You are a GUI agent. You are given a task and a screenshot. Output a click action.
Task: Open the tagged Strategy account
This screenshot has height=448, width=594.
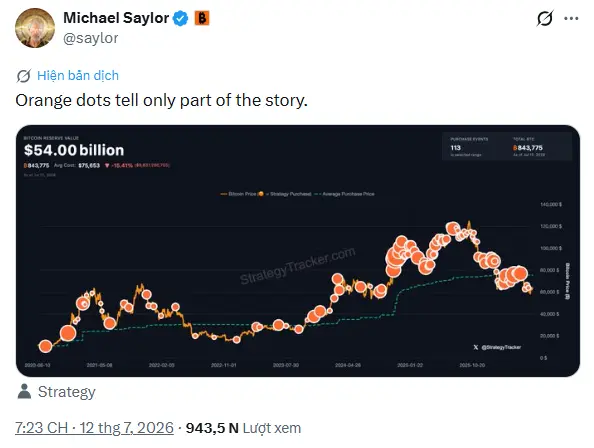tap(67, 392)
